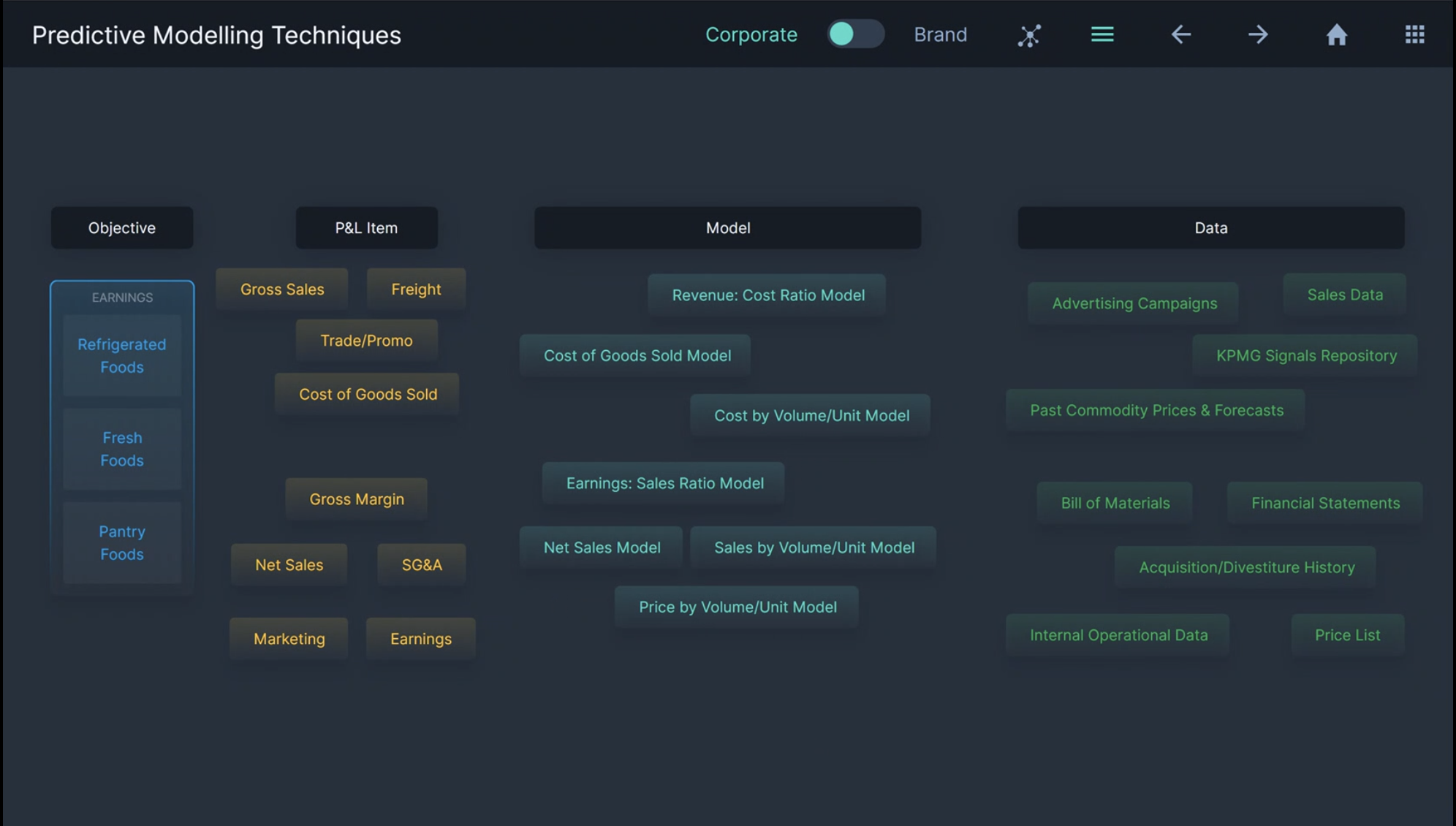The image size is (1456, 826).
Task: Open the network graph view icon
Action: pyautogui.click(x=1029, y=35)
